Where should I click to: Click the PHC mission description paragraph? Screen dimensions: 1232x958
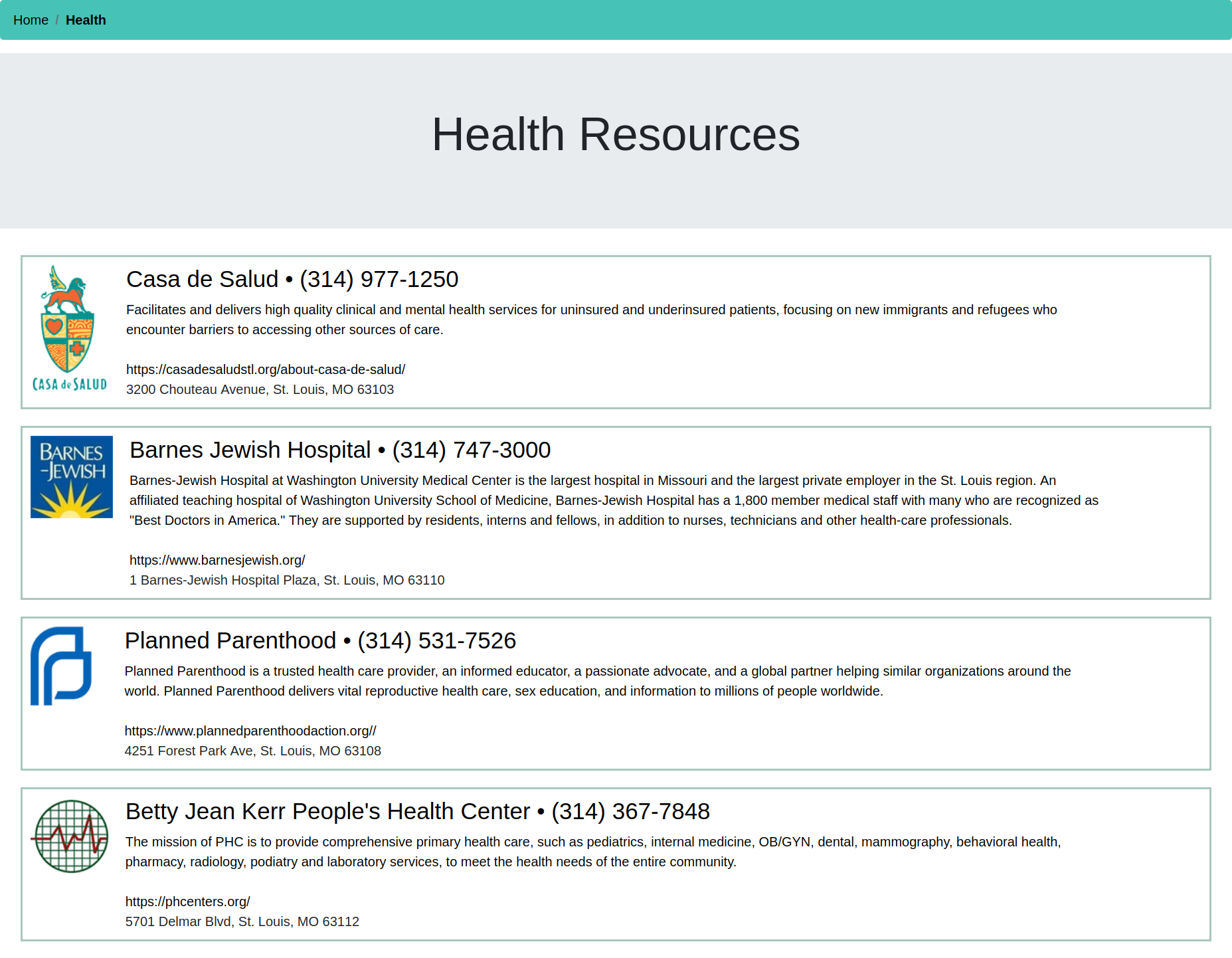pyautogui.click(x=593, y=852)
